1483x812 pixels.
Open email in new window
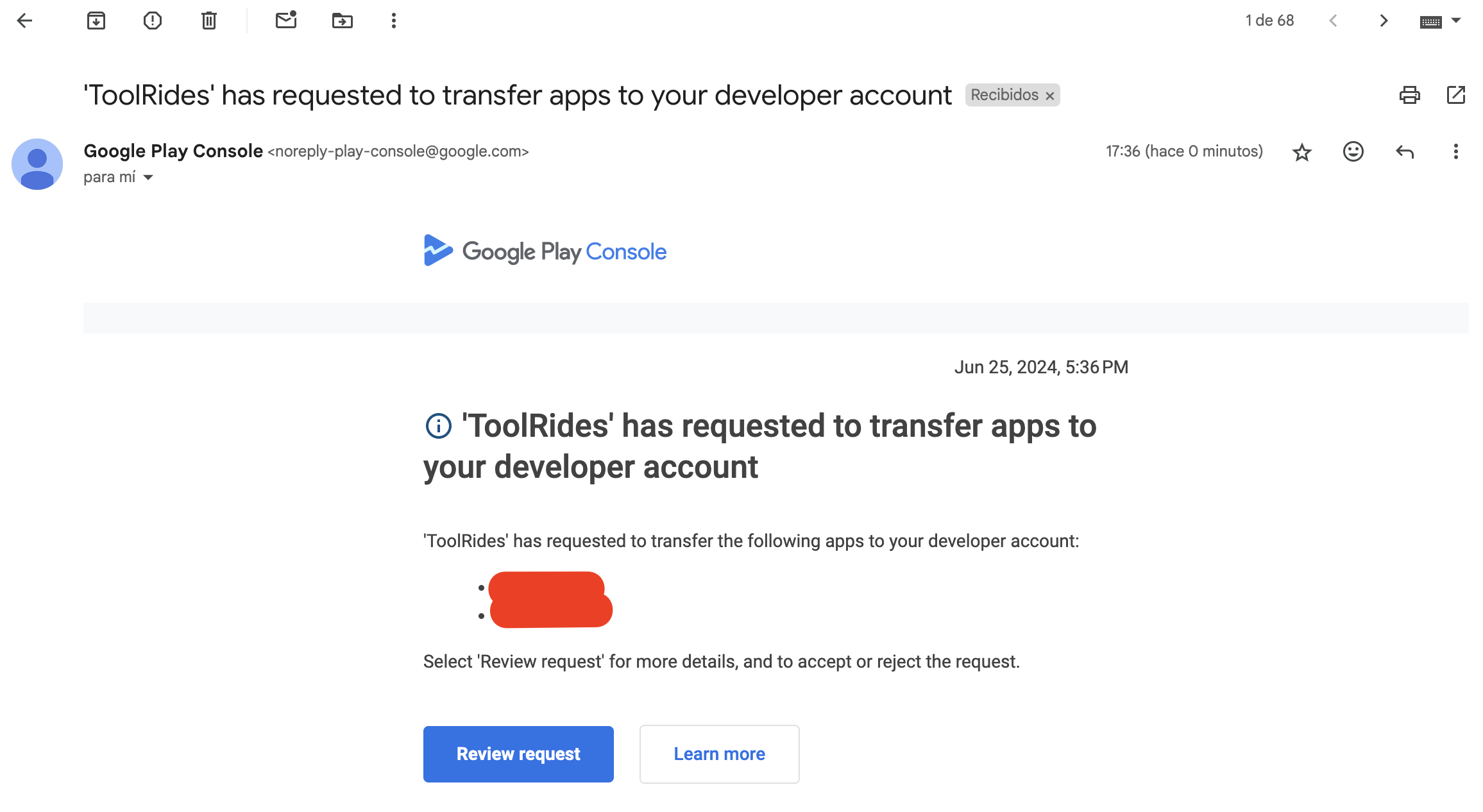[x=1456, y=95]
